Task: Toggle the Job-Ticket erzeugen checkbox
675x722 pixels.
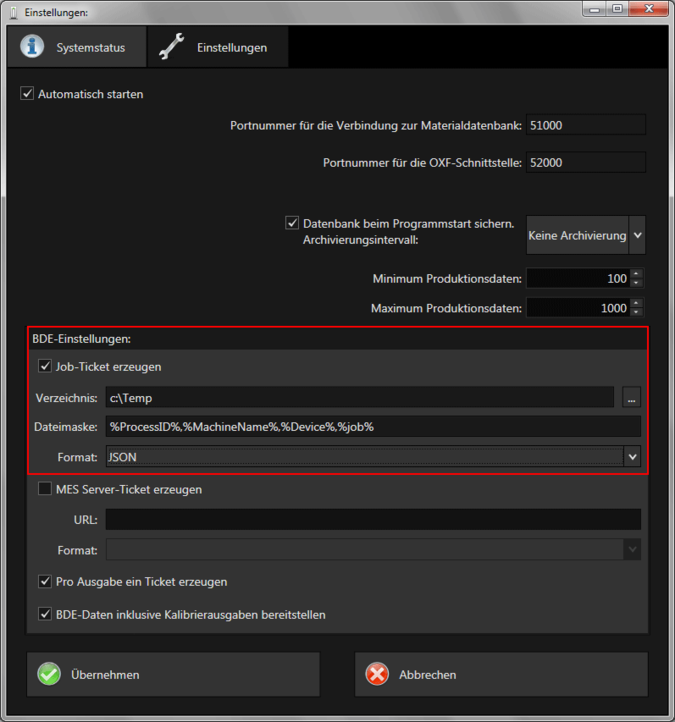Action: tap(45, 367)
